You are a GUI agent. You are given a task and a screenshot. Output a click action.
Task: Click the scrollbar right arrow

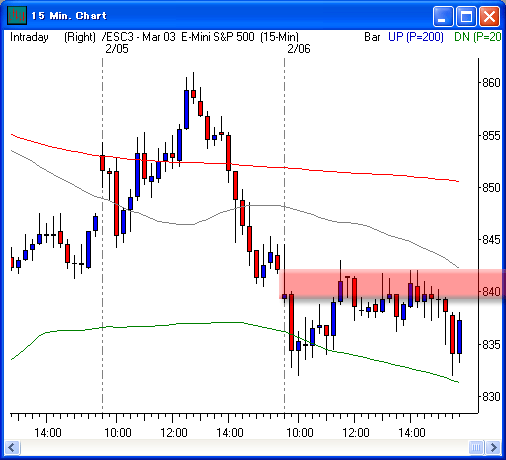[494, 447]
